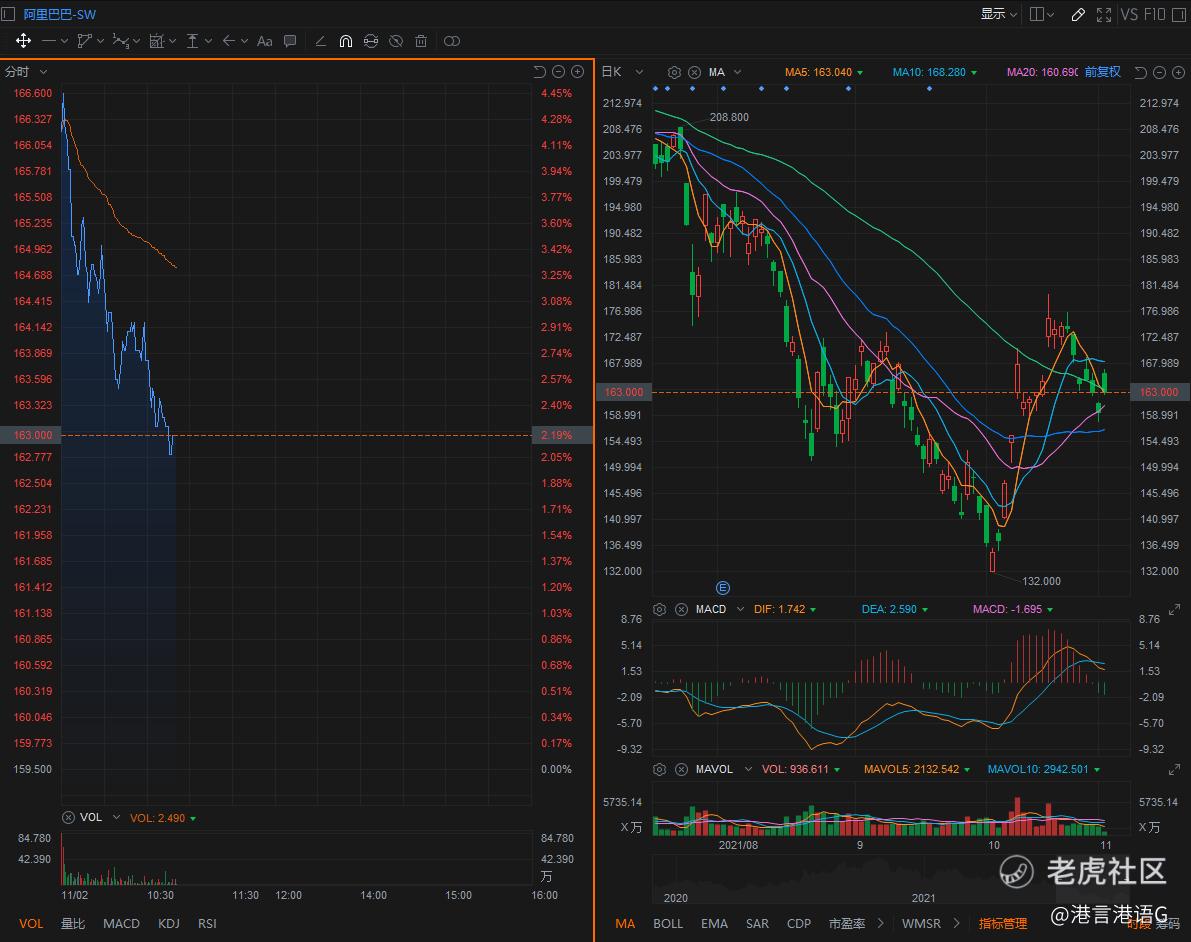Select VOL tab under intraday chart
1191x942 pixels.
pyautogui.click(x=31, y=923)
